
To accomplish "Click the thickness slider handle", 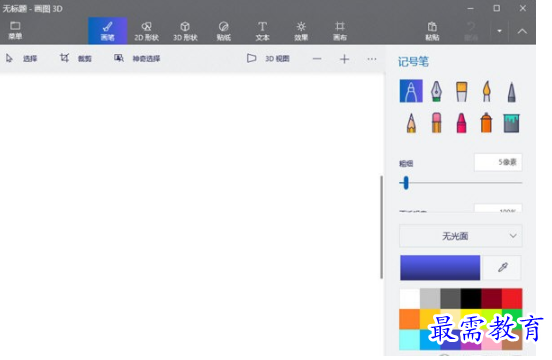I will [406, 183].
